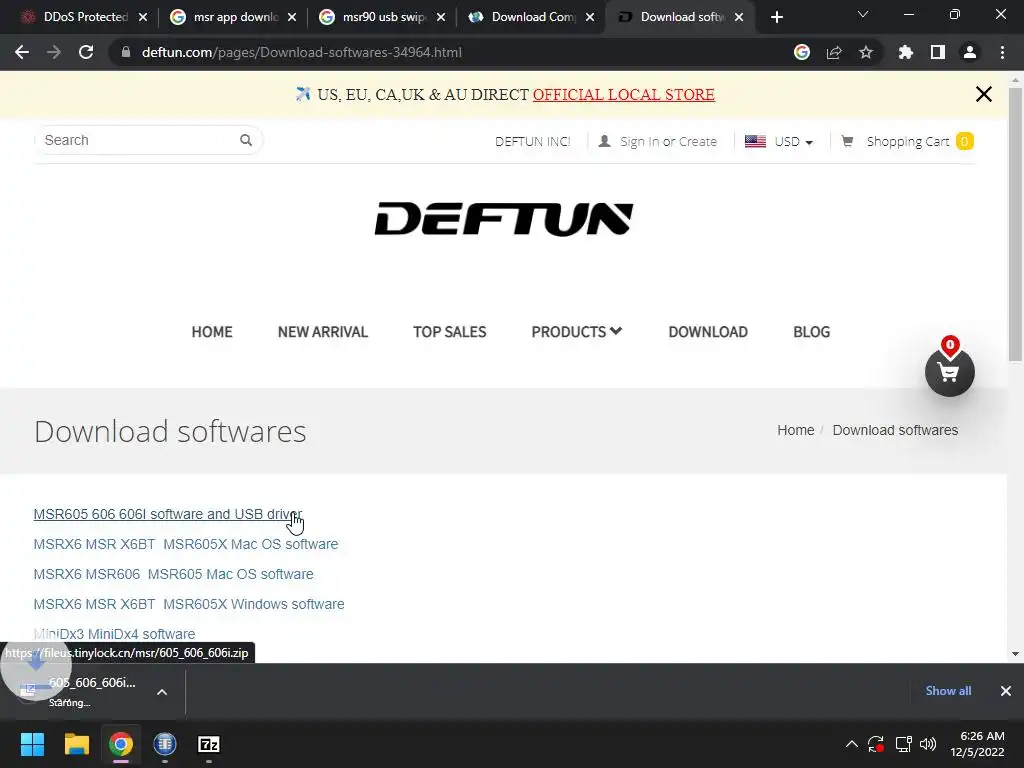Open the OFFICIAL LOCAL STORE link

[624, 95]
